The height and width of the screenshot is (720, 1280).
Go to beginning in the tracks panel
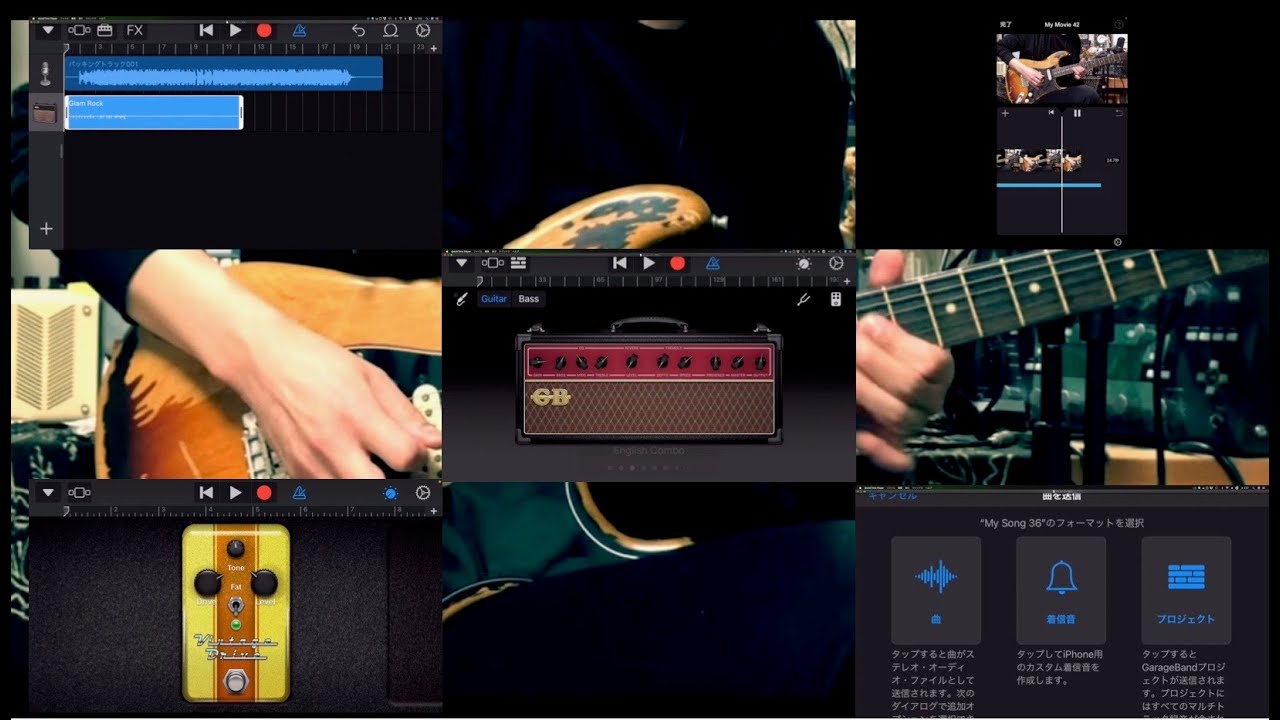coord(206,30)
